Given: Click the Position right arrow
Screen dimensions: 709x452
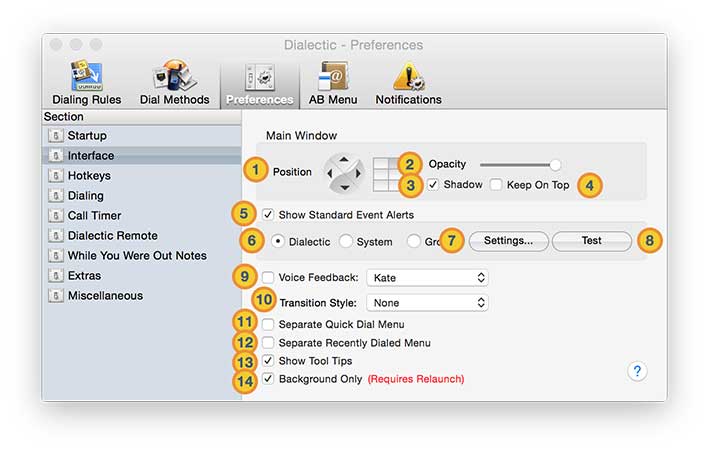Looking at the screenshot, I should tap(358, 173).
